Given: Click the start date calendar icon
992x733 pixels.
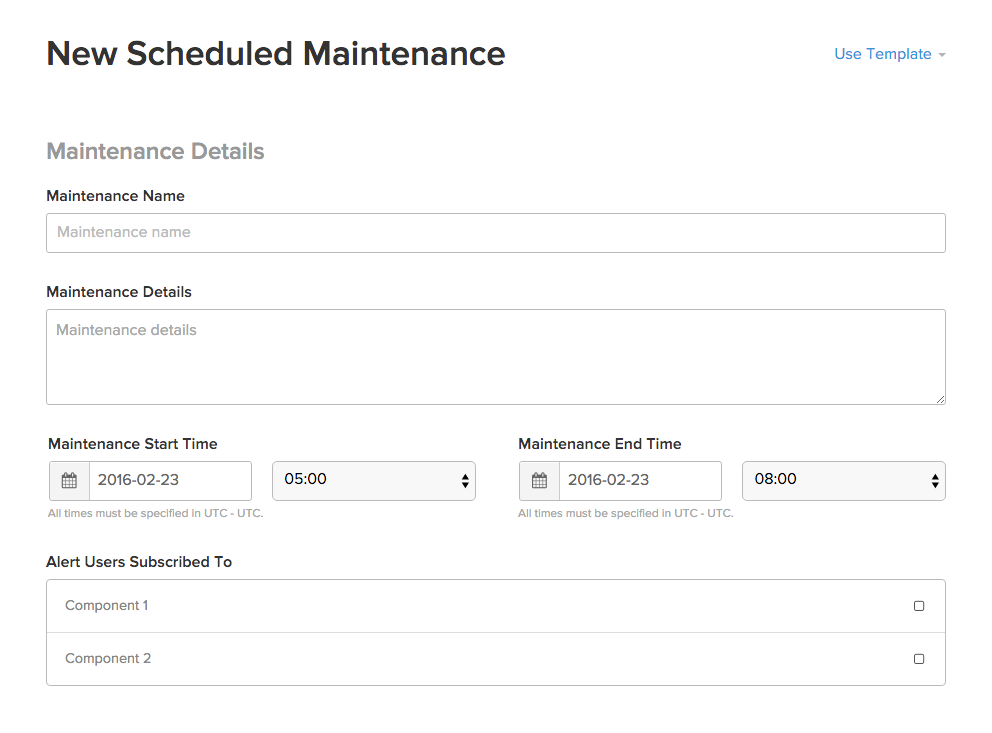Looking at the screenshot, I should [x=69, y=481].
